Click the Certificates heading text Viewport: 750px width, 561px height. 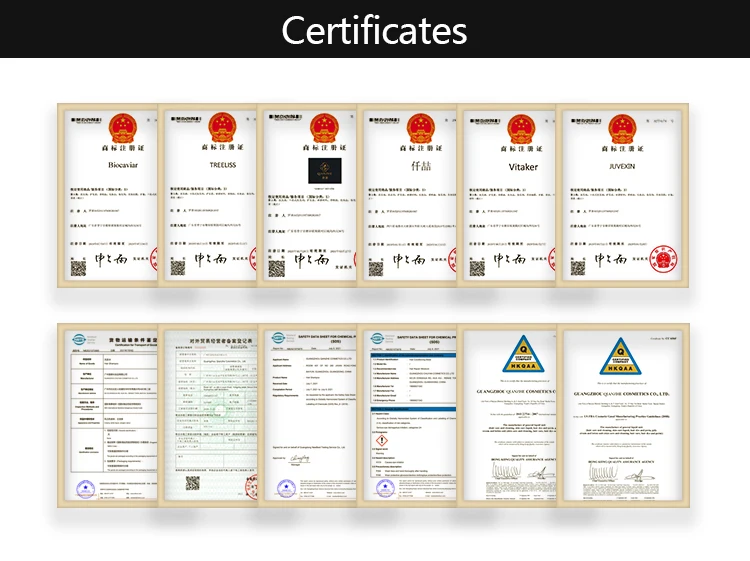pos(374,30)
